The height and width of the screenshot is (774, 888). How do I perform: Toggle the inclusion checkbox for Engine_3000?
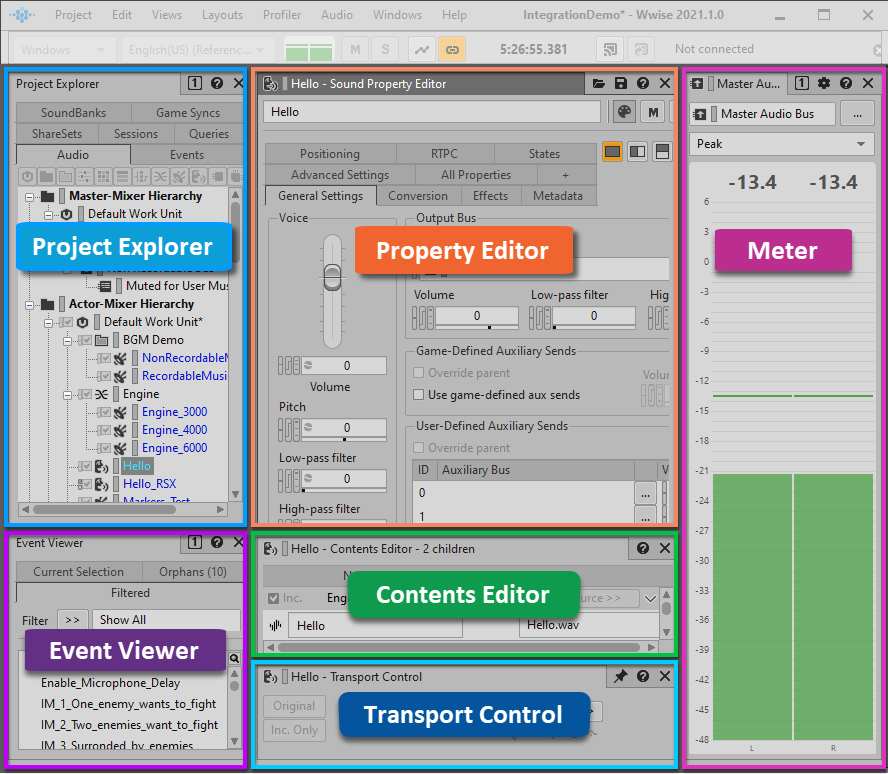pos(104,412)
